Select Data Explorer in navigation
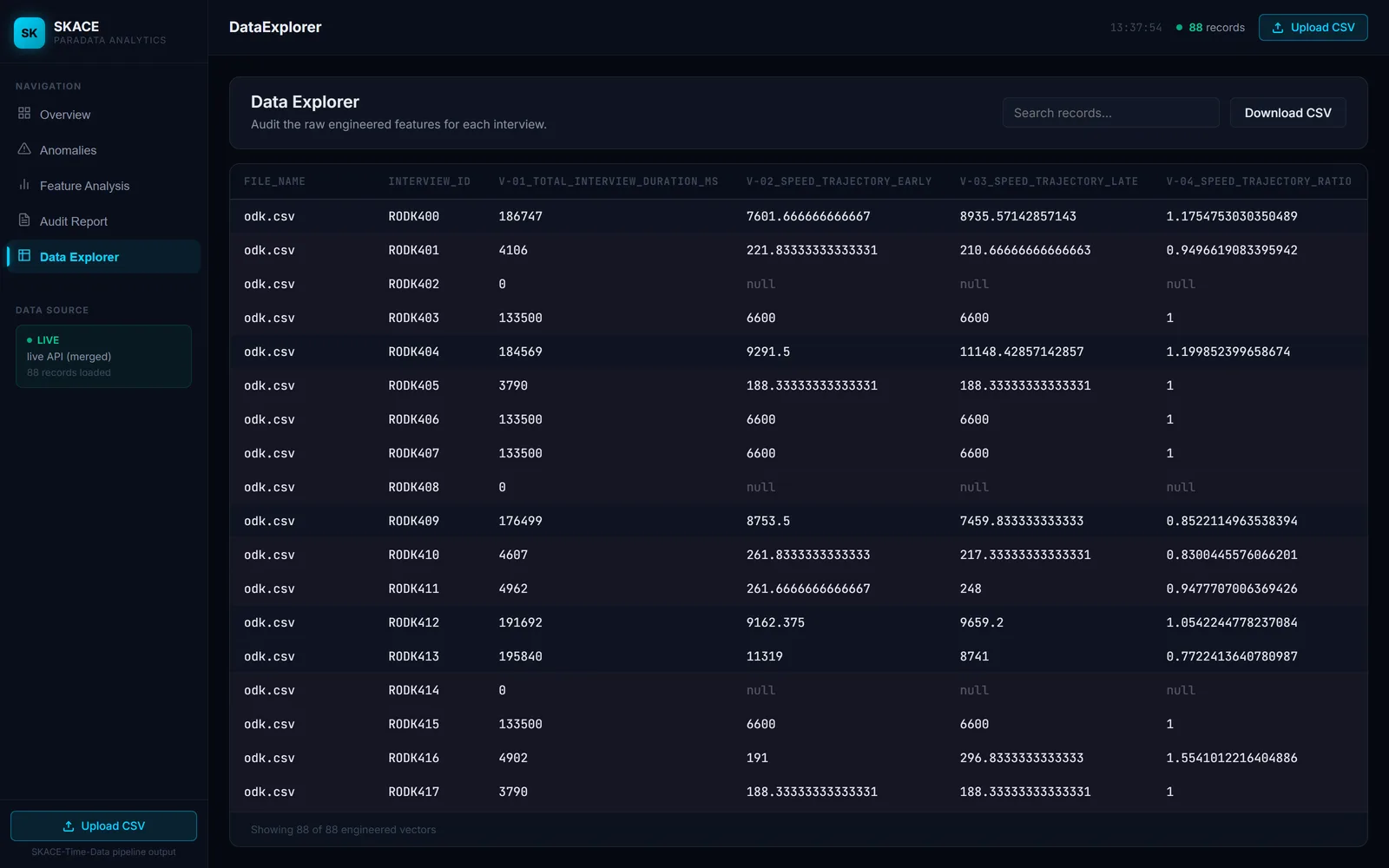The width and height of the screenshot is (1389, 868). (x=103, y=257)
